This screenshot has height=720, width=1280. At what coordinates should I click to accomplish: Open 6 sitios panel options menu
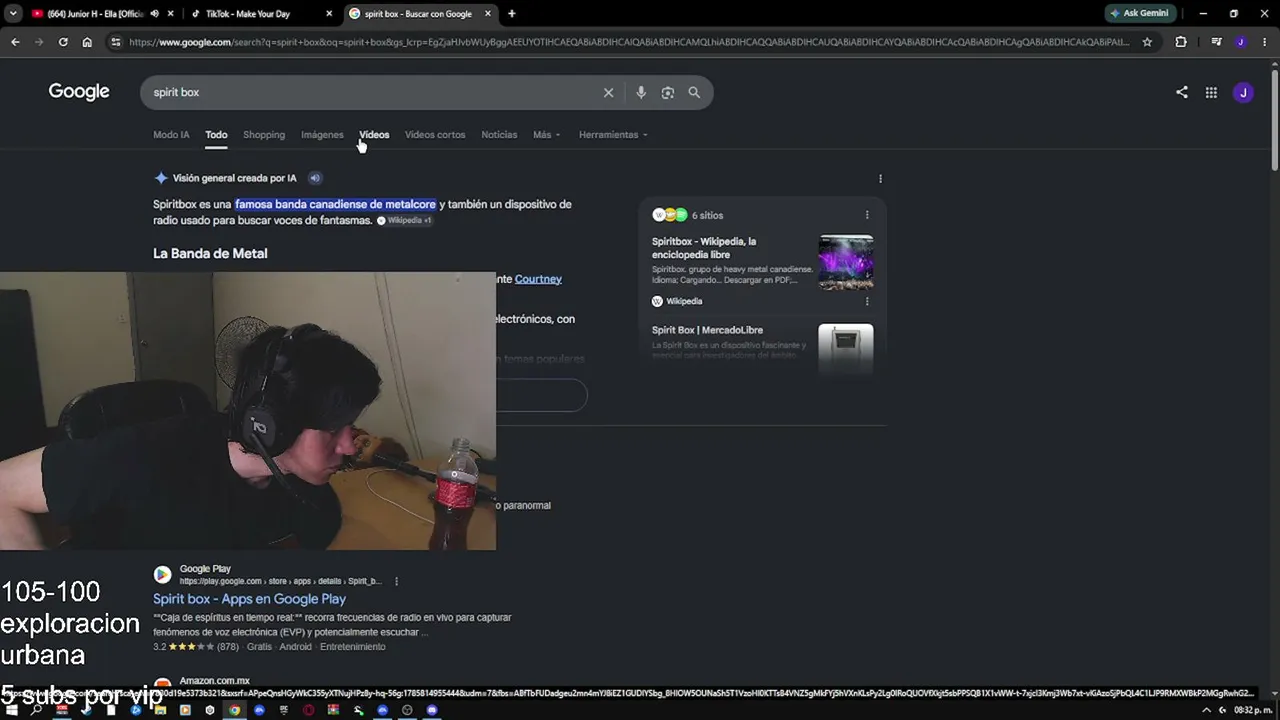(x=867, y=215)
